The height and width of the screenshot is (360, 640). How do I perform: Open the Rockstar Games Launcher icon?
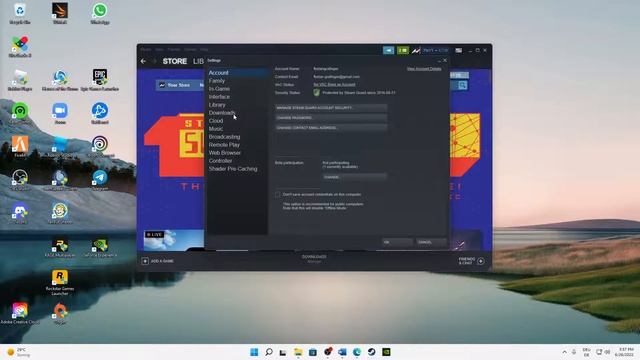click(60, 282)
